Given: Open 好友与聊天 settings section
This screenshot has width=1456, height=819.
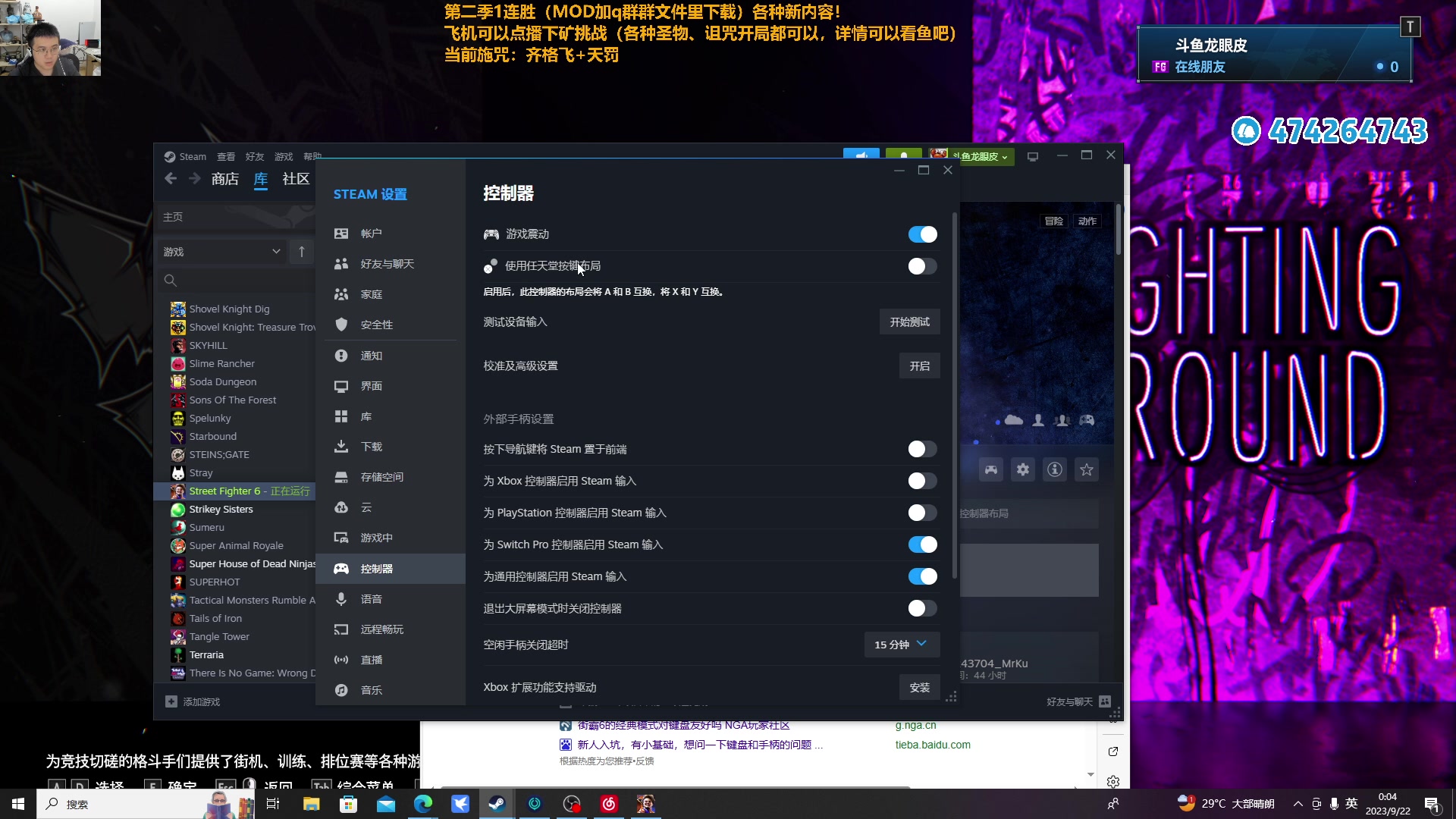Looking at the screenshot, I should [390, 264].
